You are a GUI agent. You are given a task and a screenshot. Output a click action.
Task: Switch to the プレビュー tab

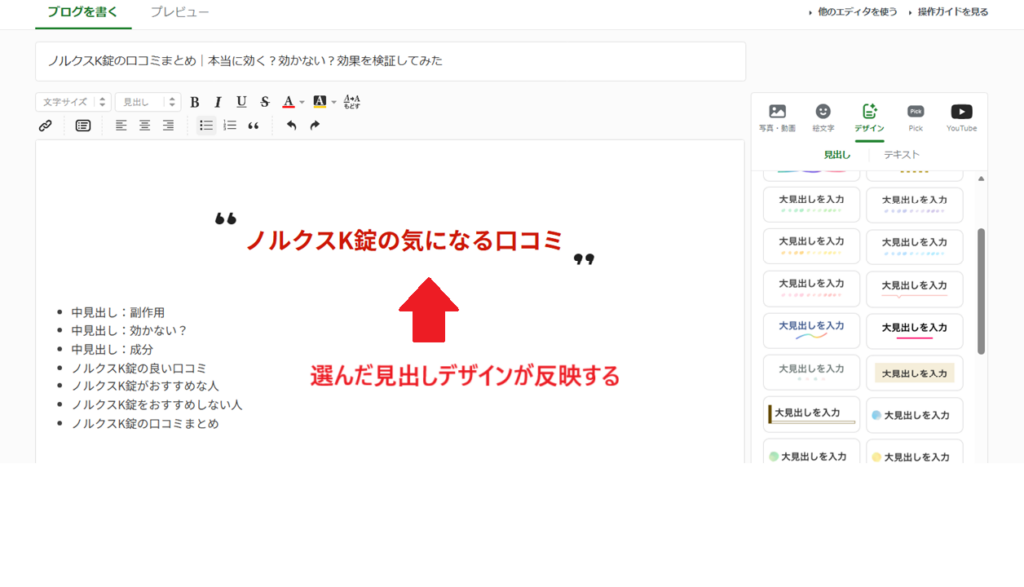click(180, 13)
